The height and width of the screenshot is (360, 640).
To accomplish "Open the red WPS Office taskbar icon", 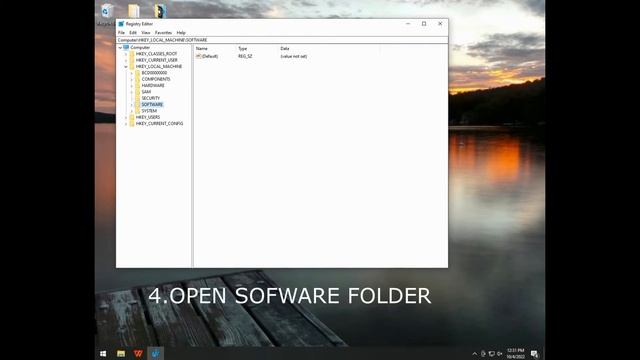I will tap(138, 353).
